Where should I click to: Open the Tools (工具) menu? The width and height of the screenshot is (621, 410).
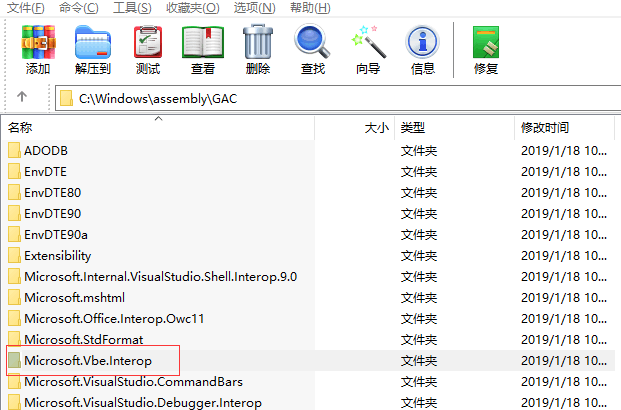pos(132,8)
